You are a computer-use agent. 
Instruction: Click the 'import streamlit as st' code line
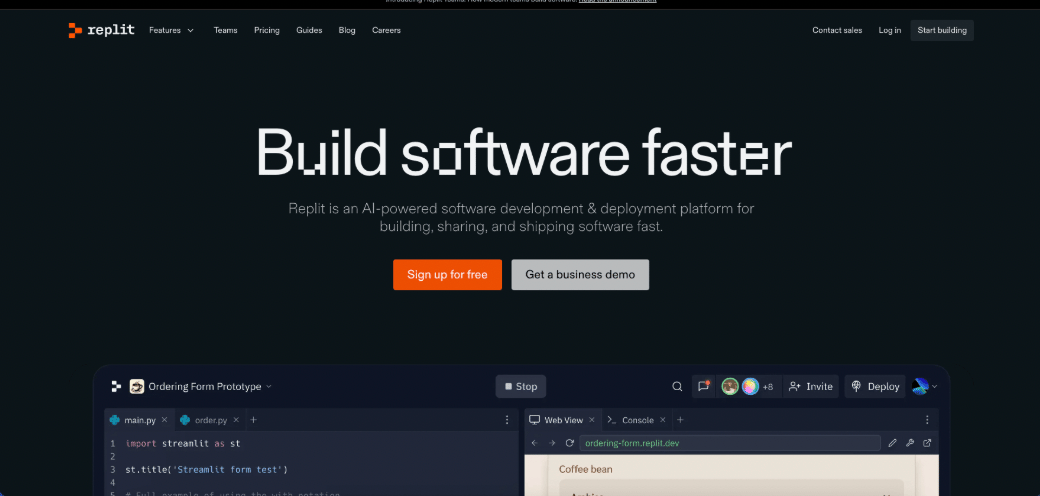coord(182,444)
